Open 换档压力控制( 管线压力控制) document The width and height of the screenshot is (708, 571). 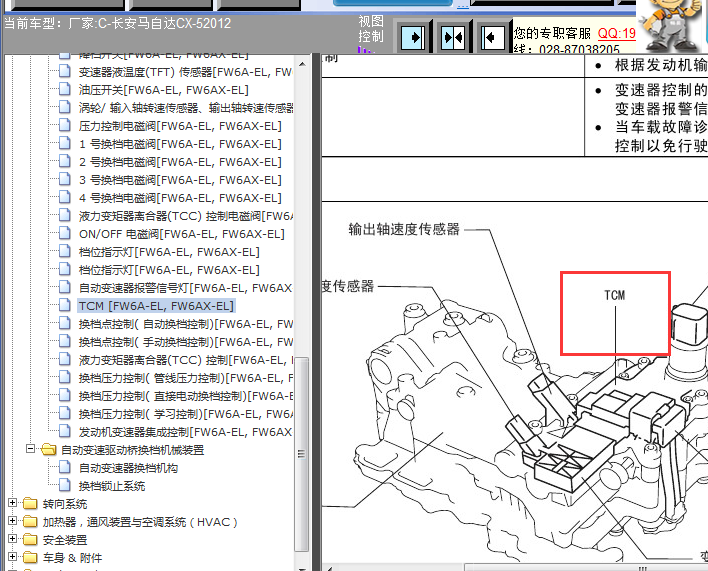[186, 378]
